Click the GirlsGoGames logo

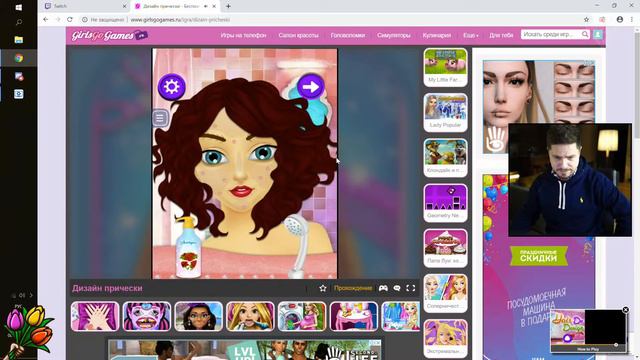(109, 36)
